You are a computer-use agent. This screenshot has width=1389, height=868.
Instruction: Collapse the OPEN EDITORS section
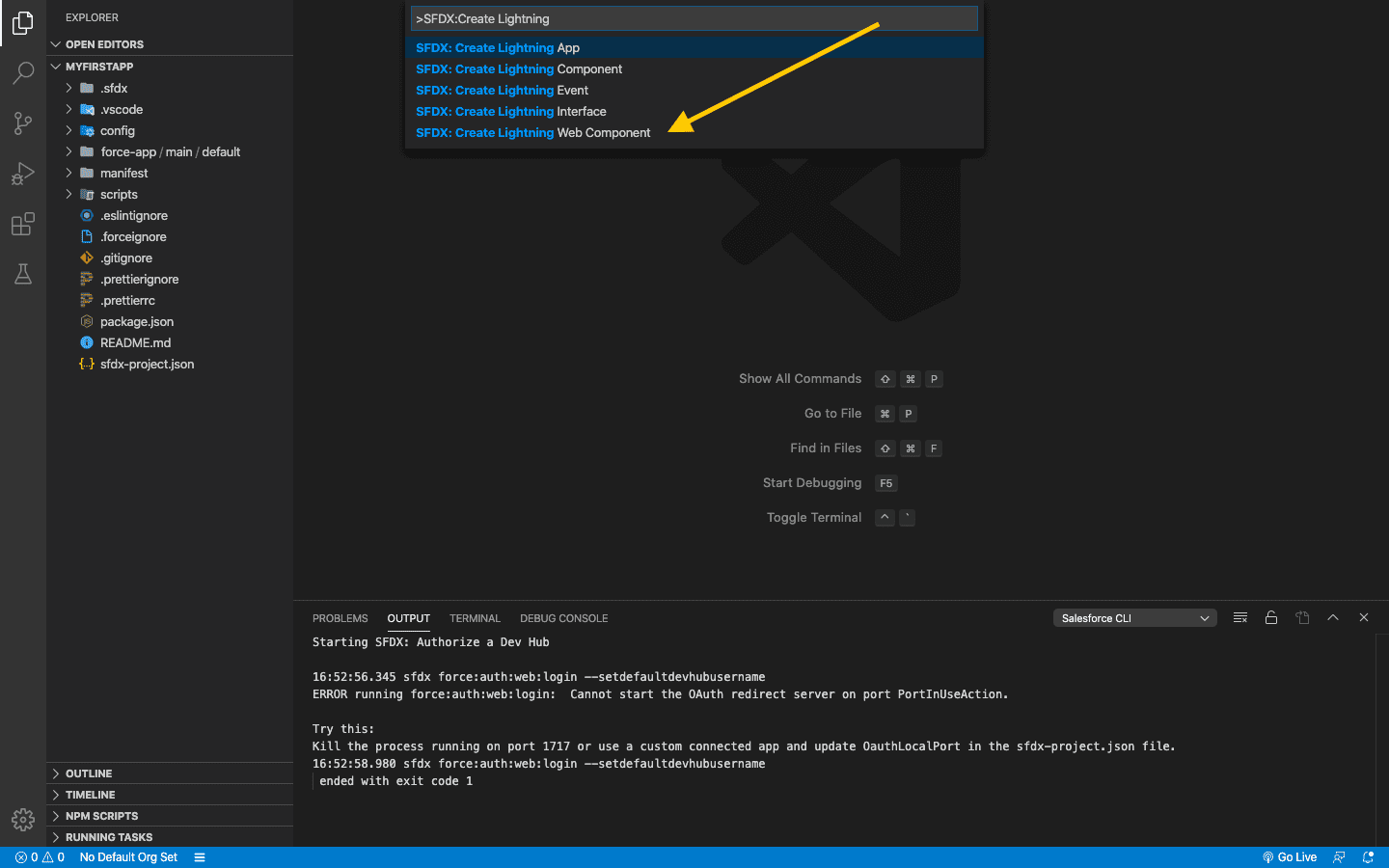170,44
